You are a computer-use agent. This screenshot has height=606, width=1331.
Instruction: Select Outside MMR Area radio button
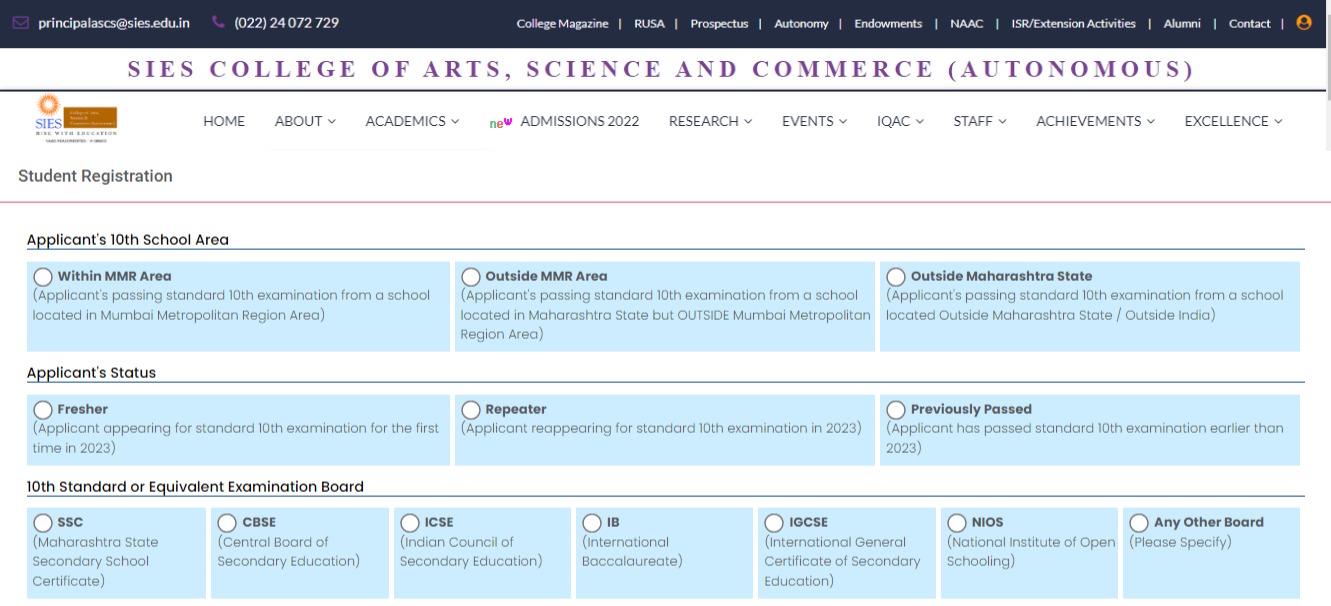pyautogui.click(x=471, y=277)
